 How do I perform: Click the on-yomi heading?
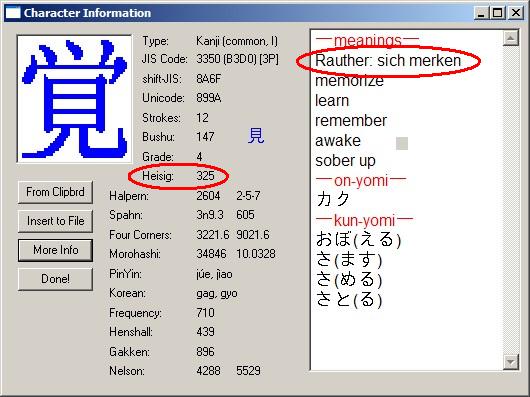pyautogui.click(x=361, y=181)
